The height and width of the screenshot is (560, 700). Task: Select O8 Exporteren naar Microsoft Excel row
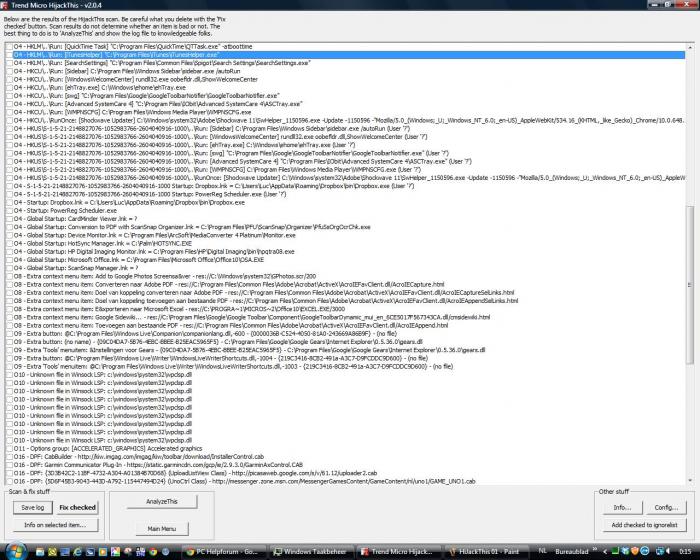tap(179, 309)
